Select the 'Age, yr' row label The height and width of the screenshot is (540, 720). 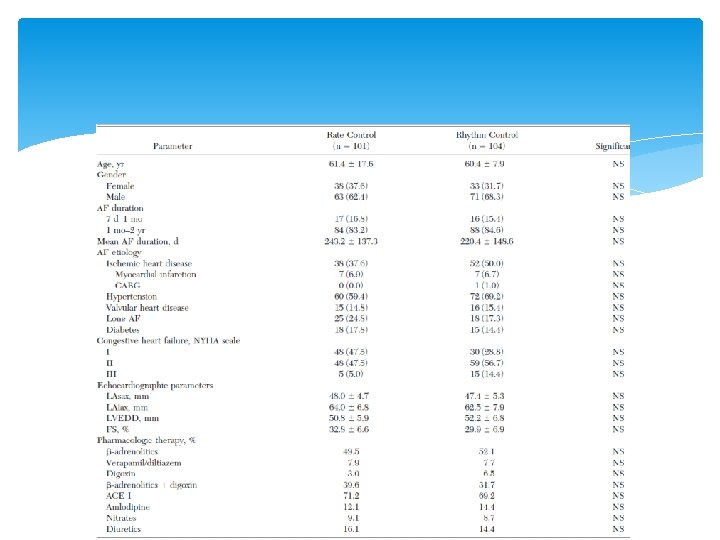111,164
